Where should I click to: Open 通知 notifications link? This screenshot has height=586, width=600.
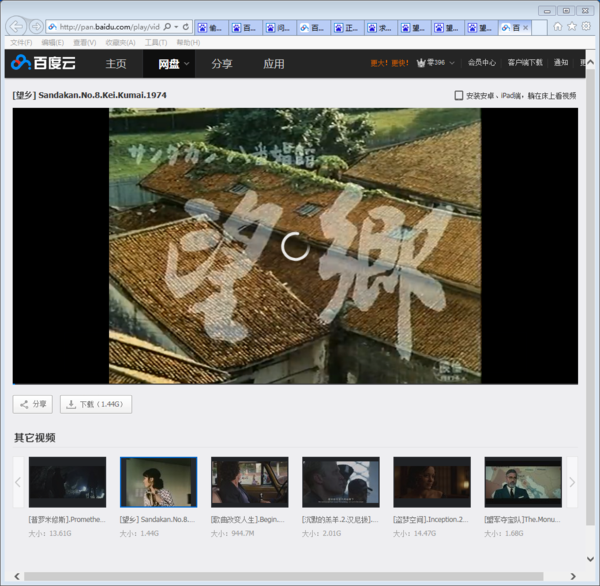pyautogui.click(x=561, y=63)
